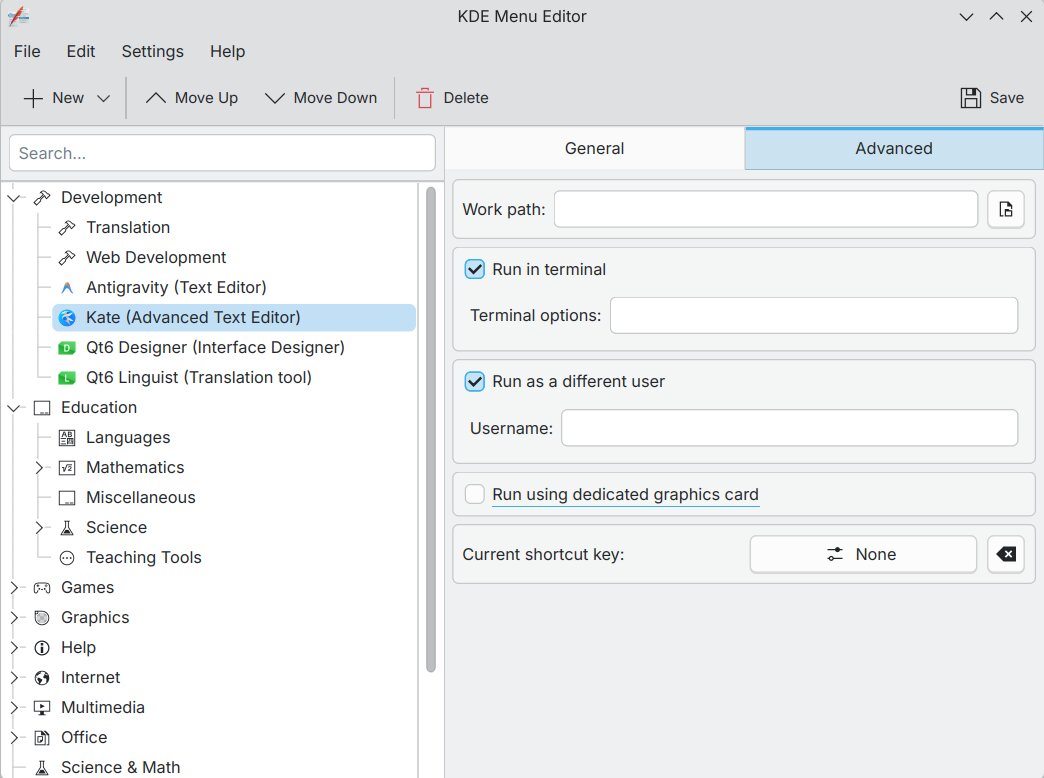Viewport: 1044px width, 778px height.
Task: Open the Settings menu
Action: [152, 51]
